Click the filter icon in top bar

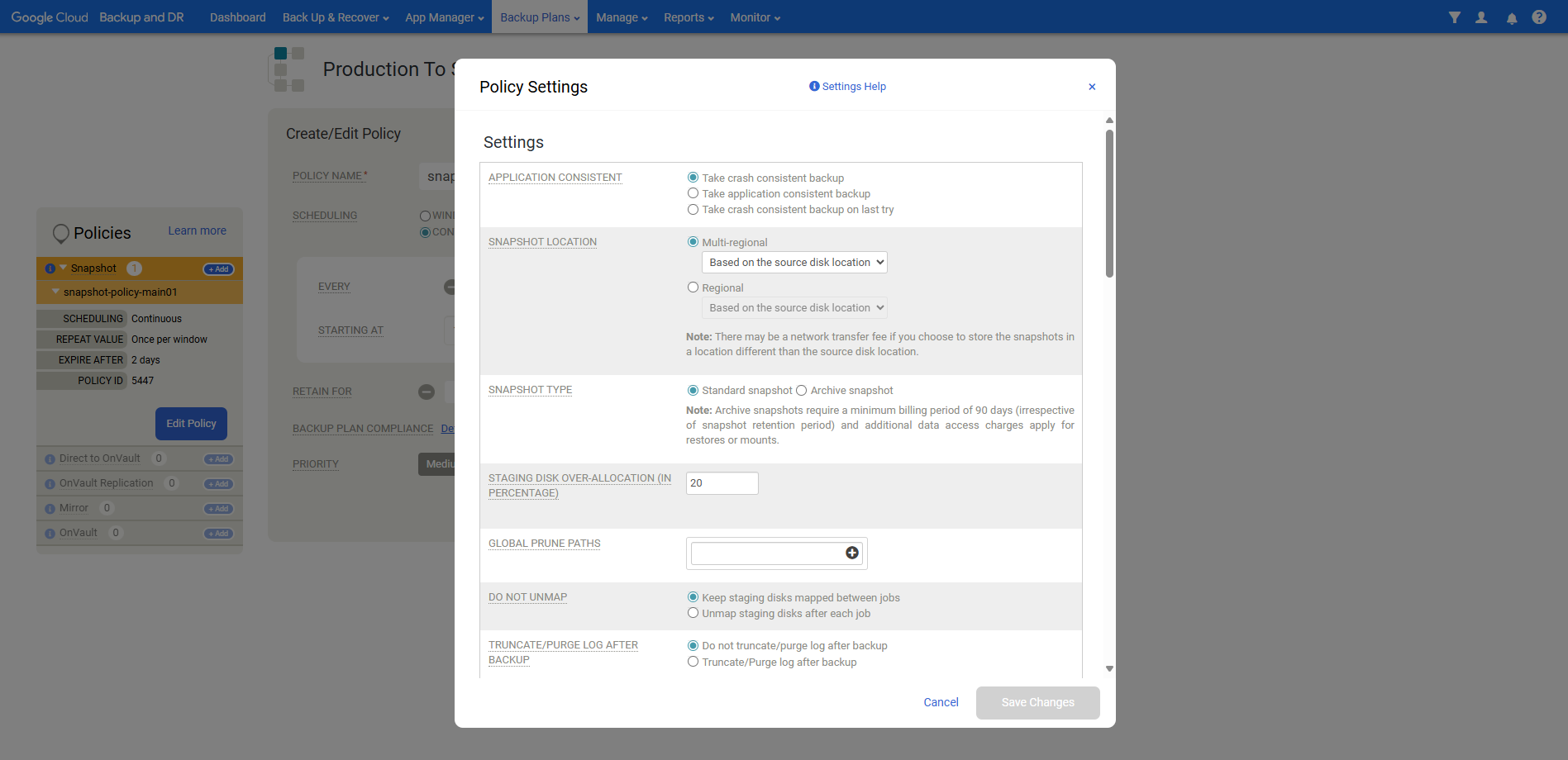(1454, 17)
